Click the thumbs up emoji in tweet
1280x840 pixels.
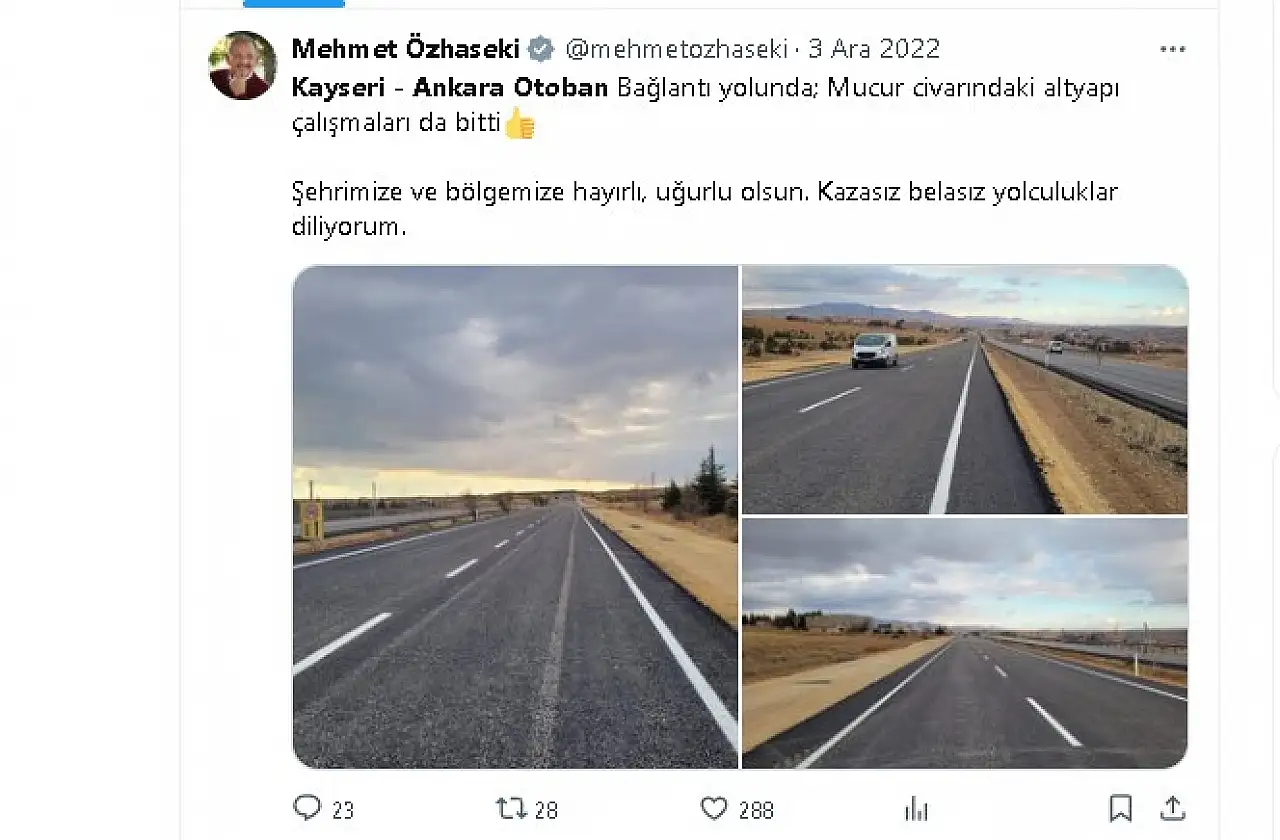(520, 124)
